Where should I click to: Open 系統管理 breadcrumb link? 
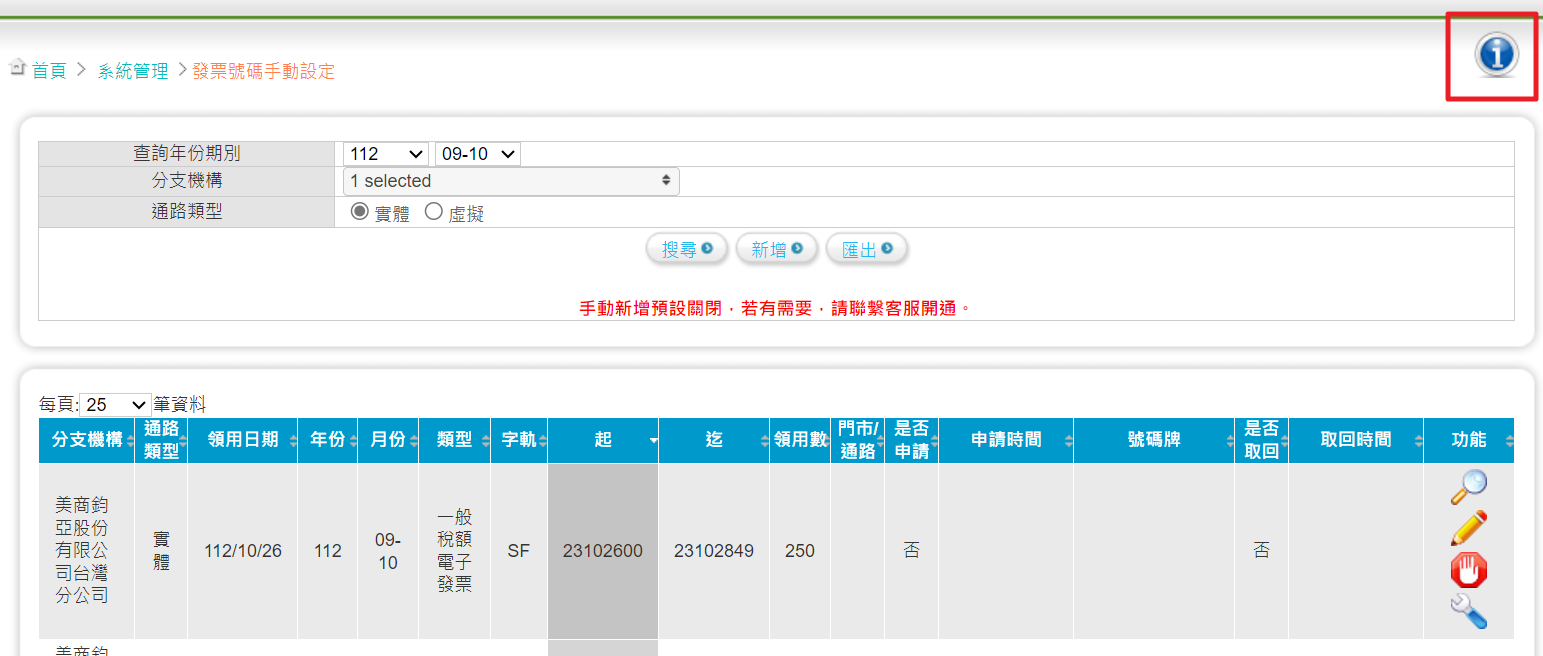[x=133, y=71]
